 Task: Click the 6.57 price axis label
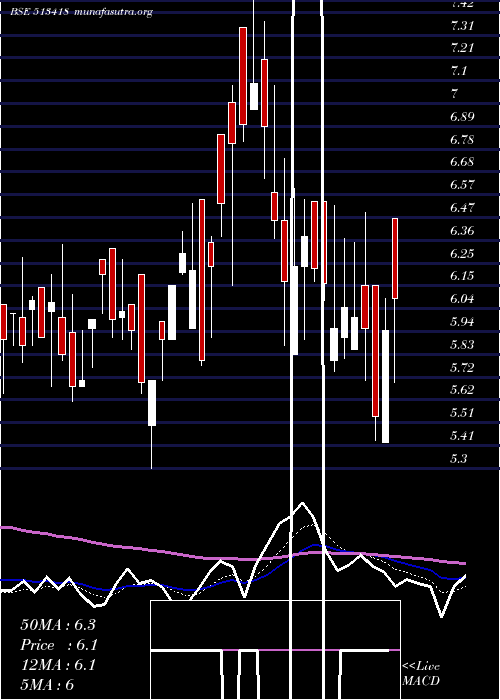[x=462, y=184]
